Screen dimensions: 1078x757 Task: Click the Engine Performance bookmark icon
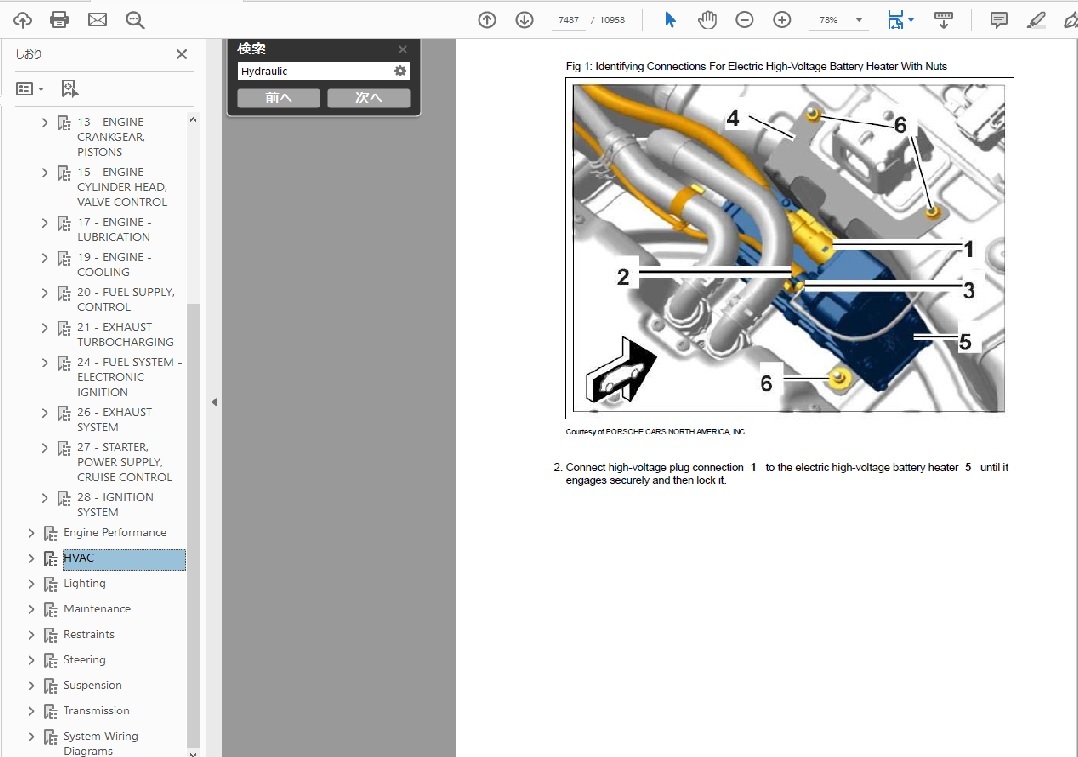[50, 534]
